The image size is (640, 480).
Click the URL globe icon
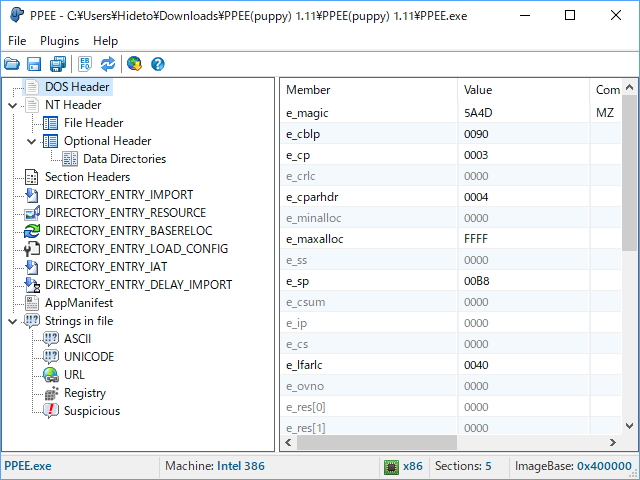click(51, 375)
